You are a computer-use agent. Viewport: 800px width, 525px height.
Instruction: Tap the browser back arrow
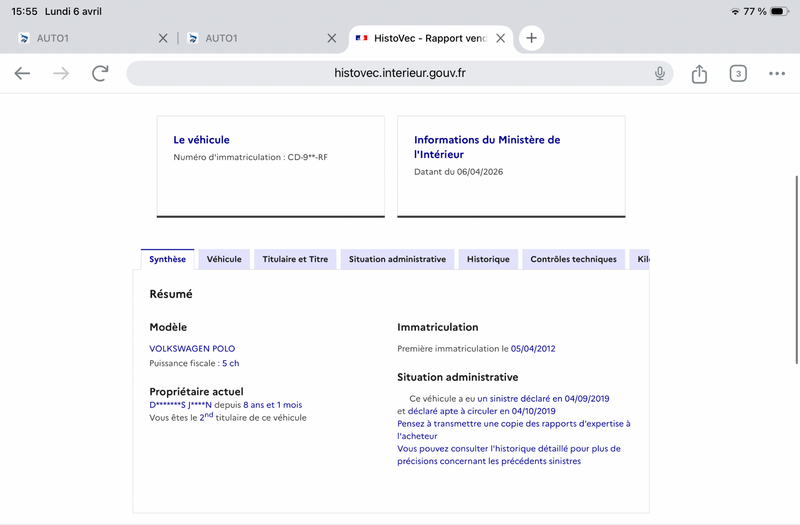(x=22, y=73)
